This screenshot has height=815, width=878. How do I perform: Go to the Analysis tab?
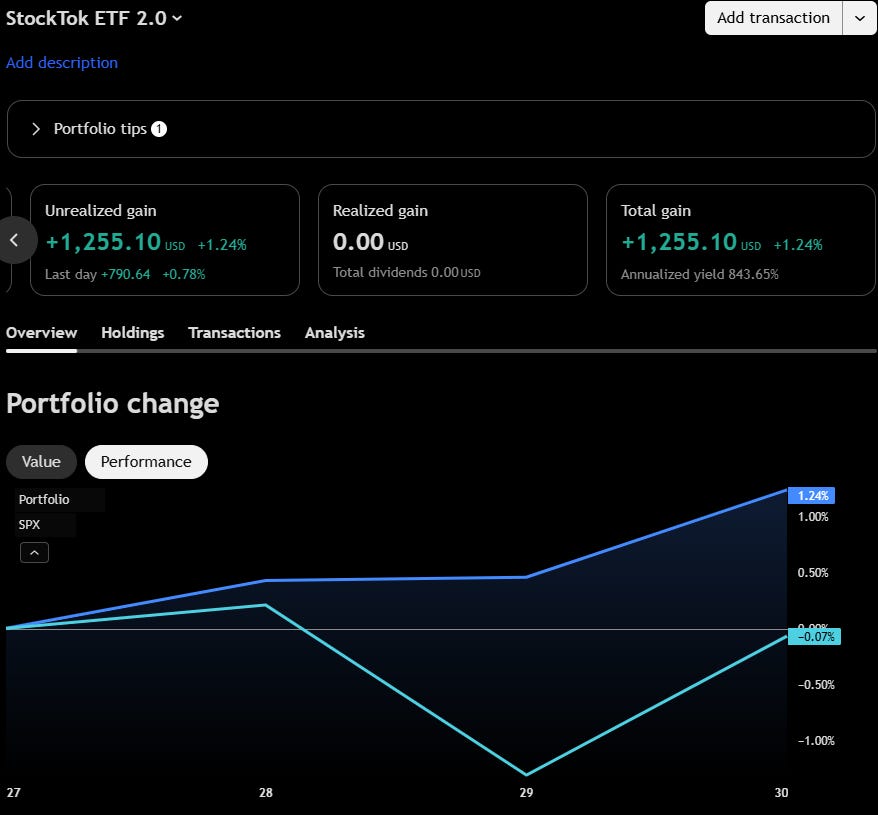[x=334, y=333]
